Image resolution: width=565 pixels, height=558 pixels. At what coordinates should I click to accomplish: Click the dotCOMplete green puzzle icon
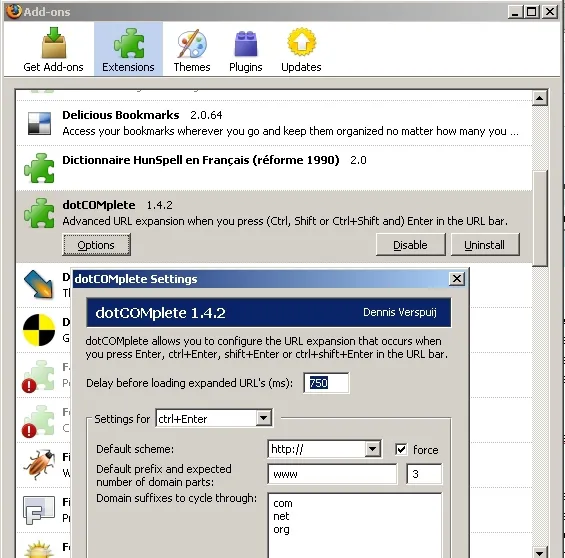[39, 213]
